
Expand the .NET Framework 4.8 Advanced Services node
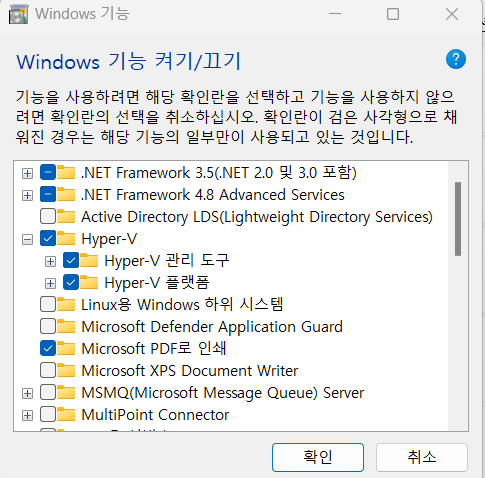[x=27, y=195]
